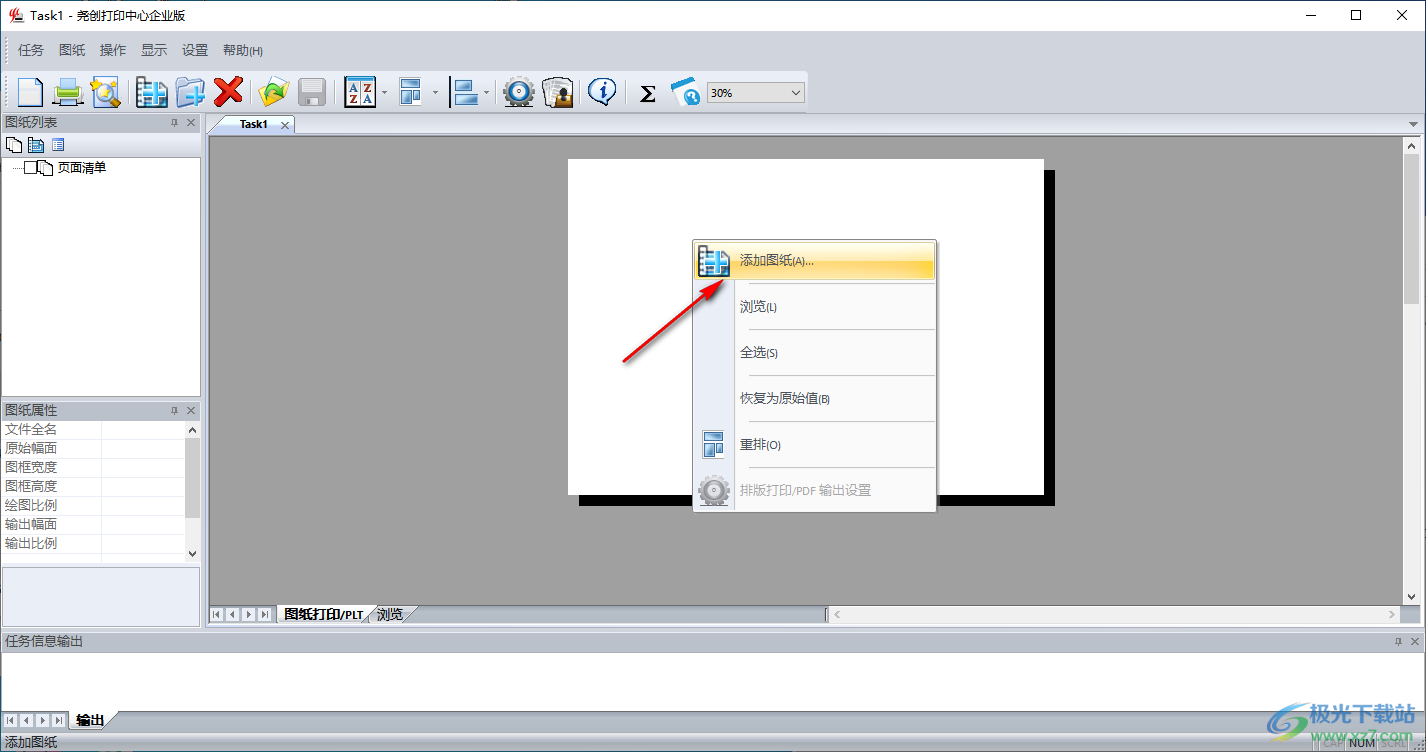This screenshot has height=752, width=1426.
Task: Pin the 图纸列表 panel
Action: (174, 123)
